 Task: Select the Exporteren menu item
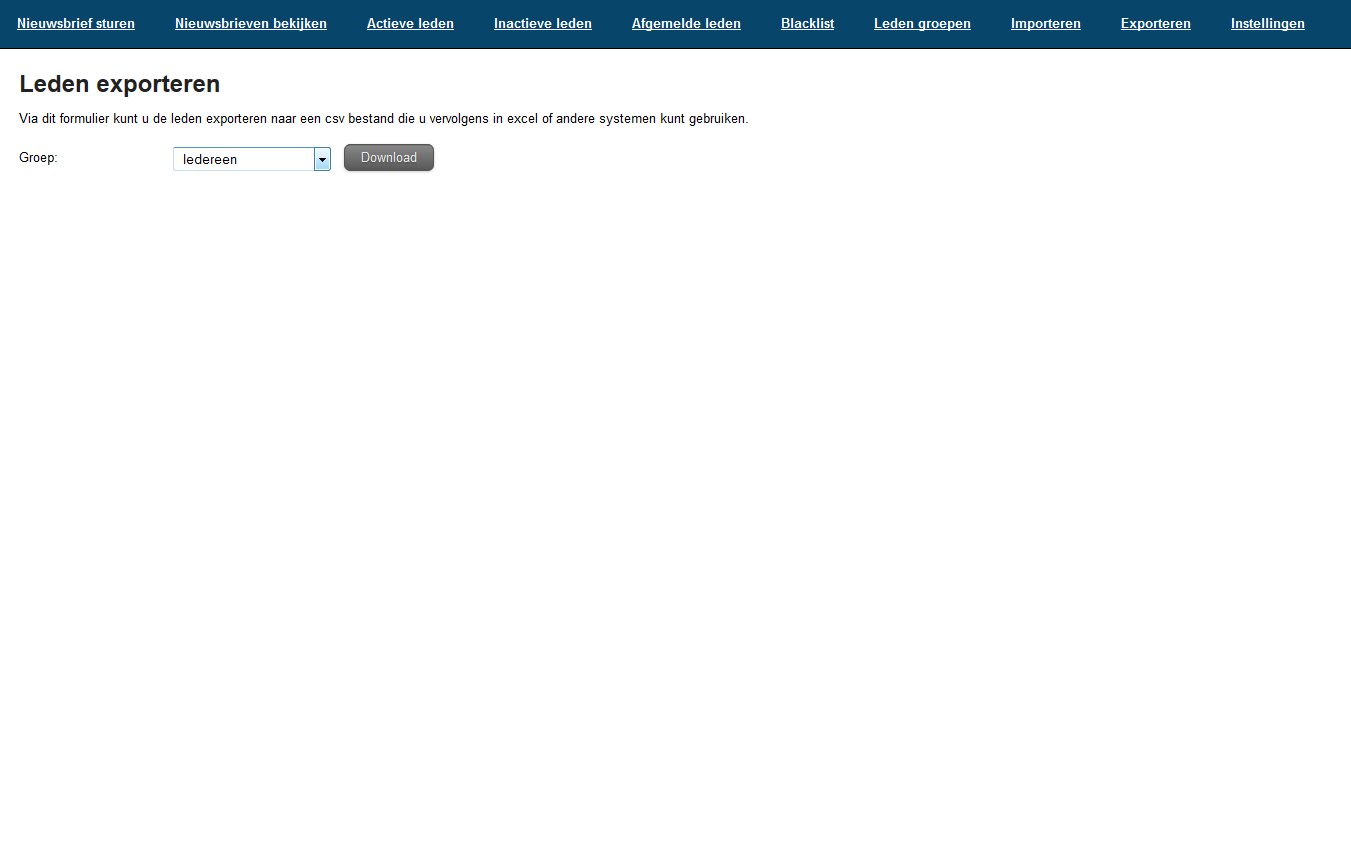(1155, 23)
